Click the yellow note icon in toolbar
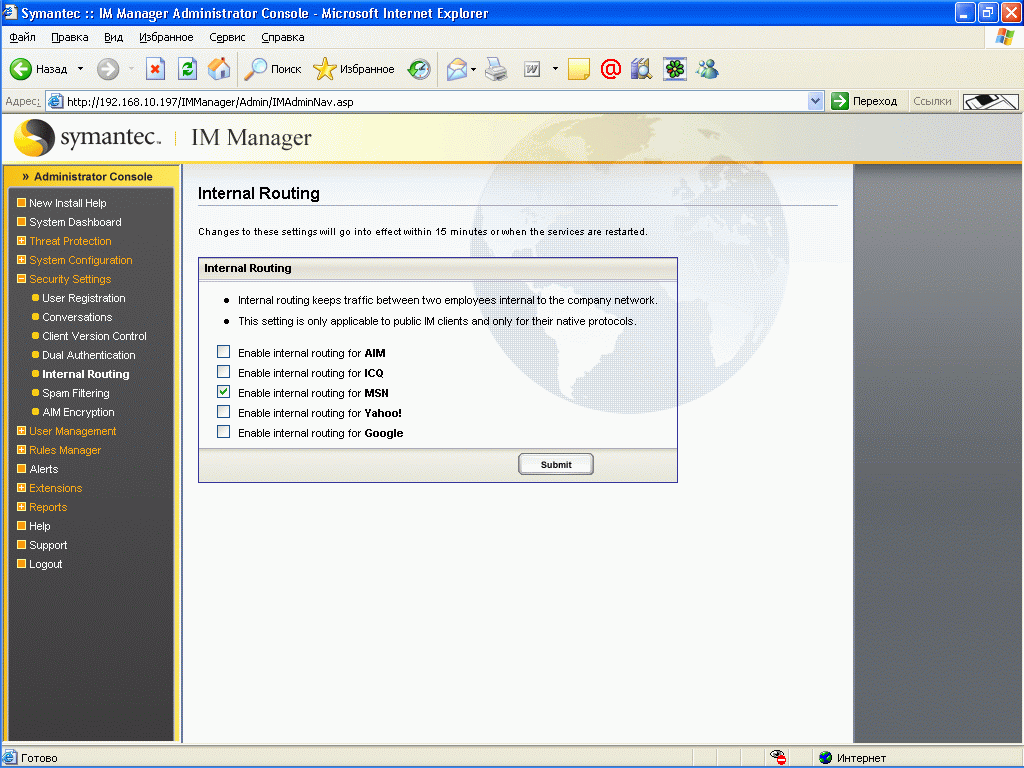The image size is (1024, 768). (579, 69)
